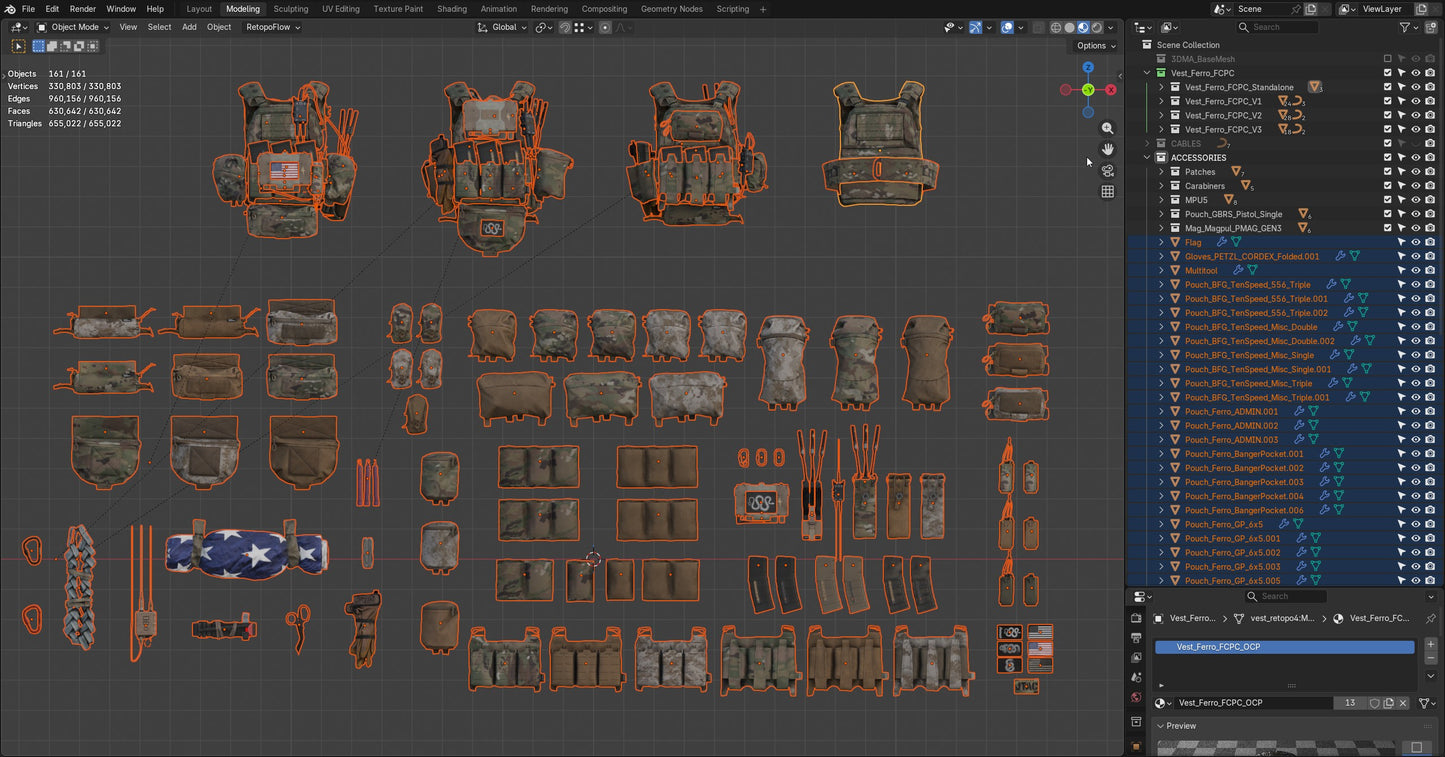Toggle the fake user shield on Vest_Ferro_FCPC_OCP material

(x=1375, y=703)
